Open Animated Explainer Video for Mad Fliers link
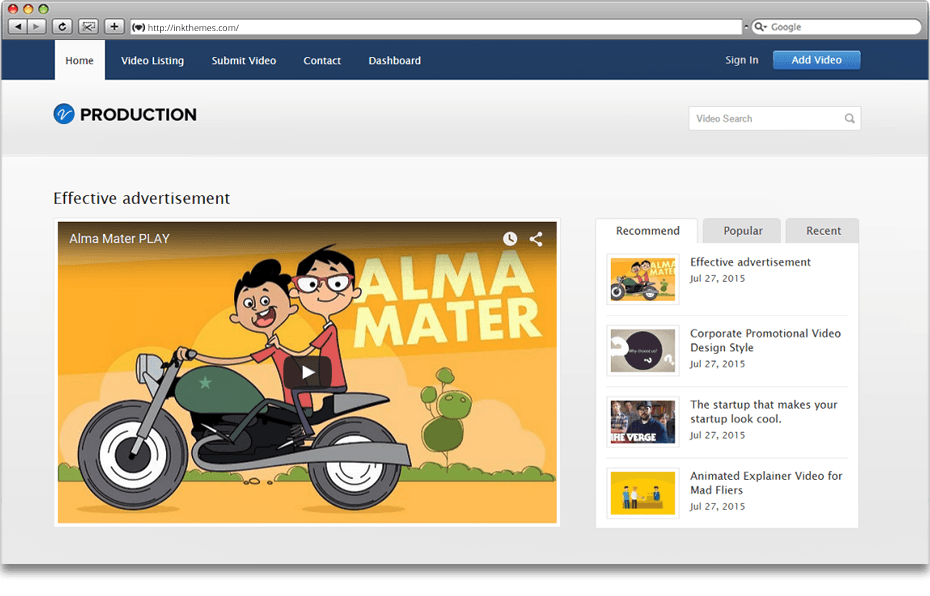 [766, 483]
